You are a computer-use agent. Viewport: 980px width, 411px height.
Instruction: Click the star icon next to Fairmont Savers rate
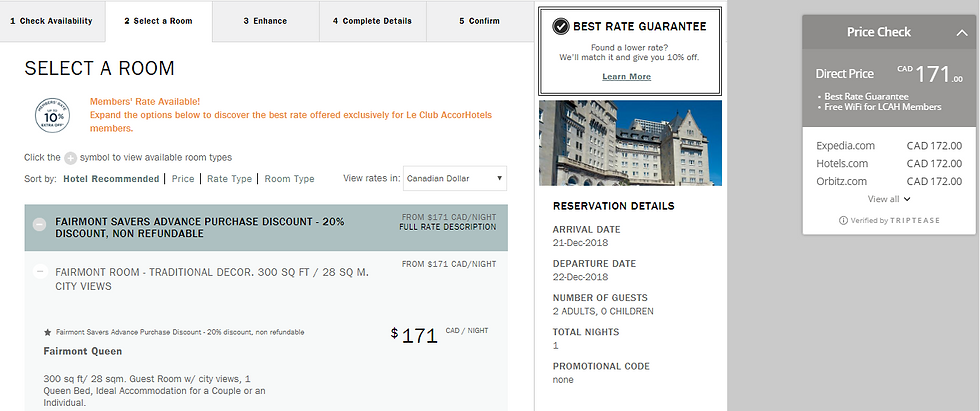(47, 332)
